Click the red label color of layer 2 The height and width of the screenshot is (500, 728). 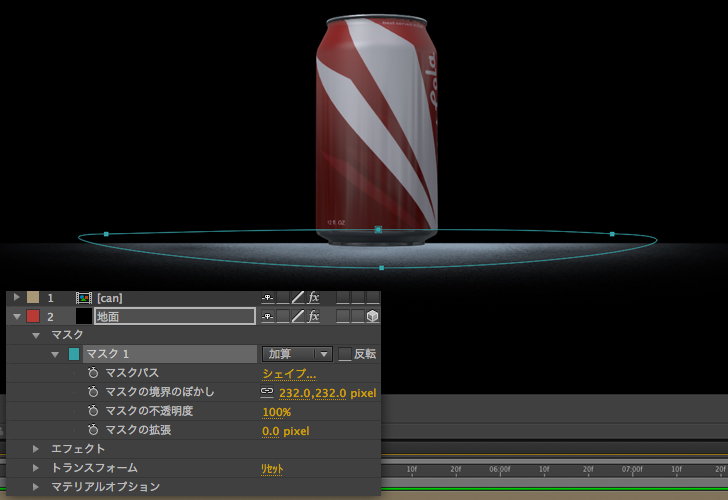point(33,316)
